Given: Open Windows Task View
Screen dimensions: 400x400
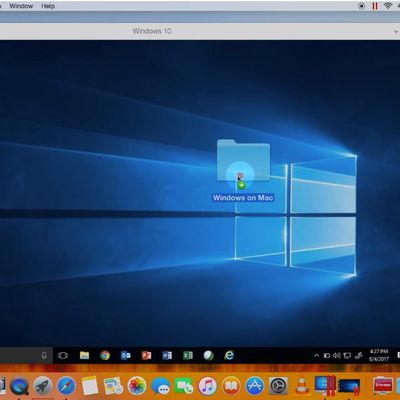Looking at the screenshot, I should (x=63, y=355).
